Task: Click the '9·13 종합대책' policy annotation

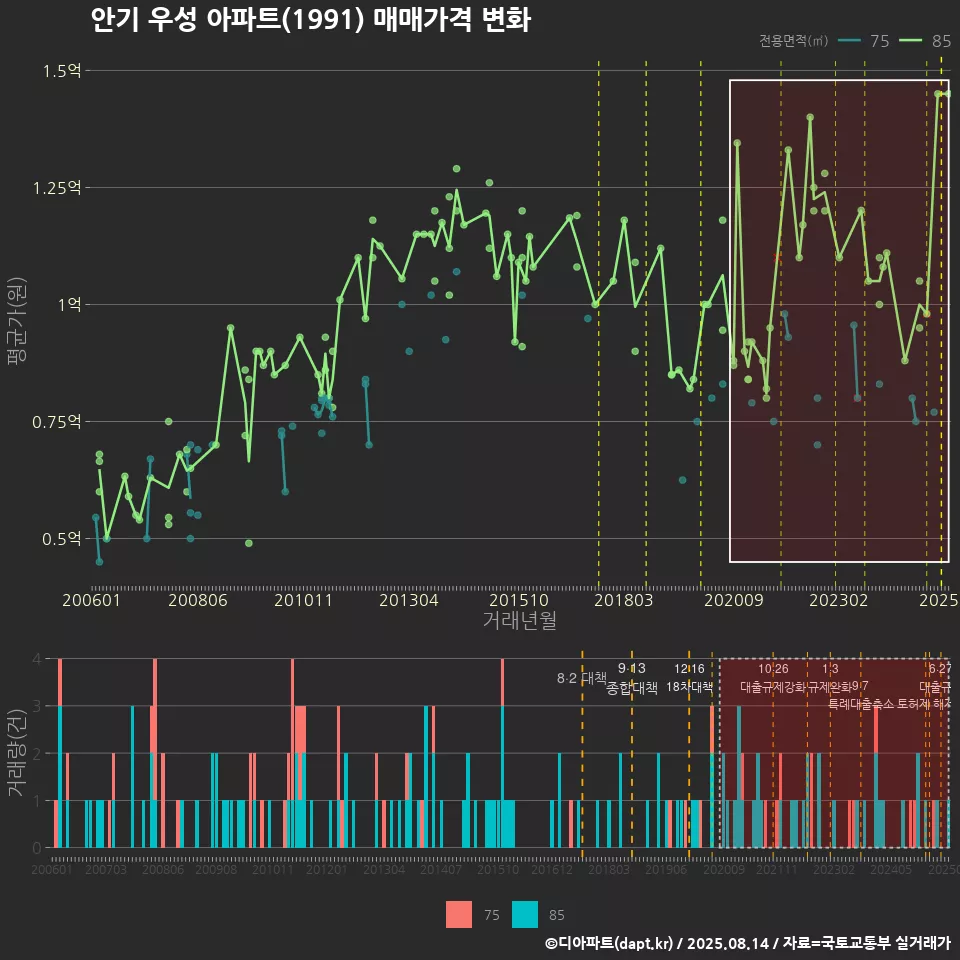Action: tap(632, 678)
